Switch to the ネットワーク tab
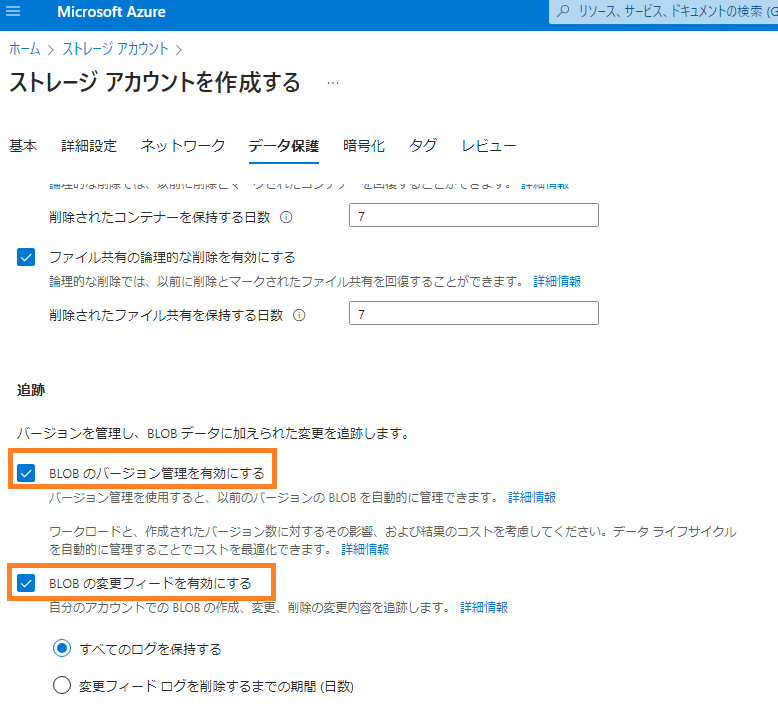 coord(183,145)
